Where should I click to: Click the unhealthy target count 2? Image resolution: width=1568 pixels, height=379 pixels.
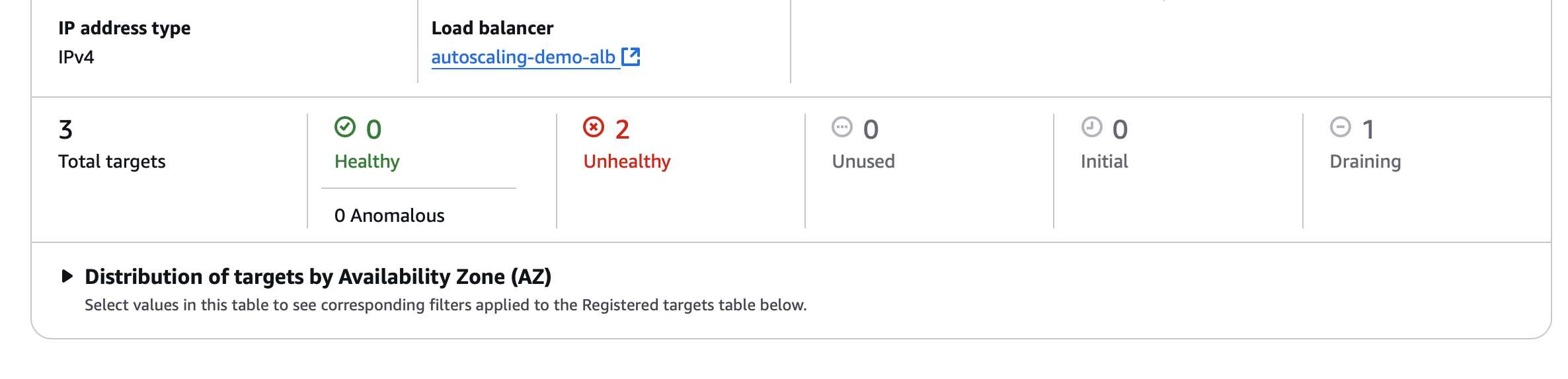point(622,130)
